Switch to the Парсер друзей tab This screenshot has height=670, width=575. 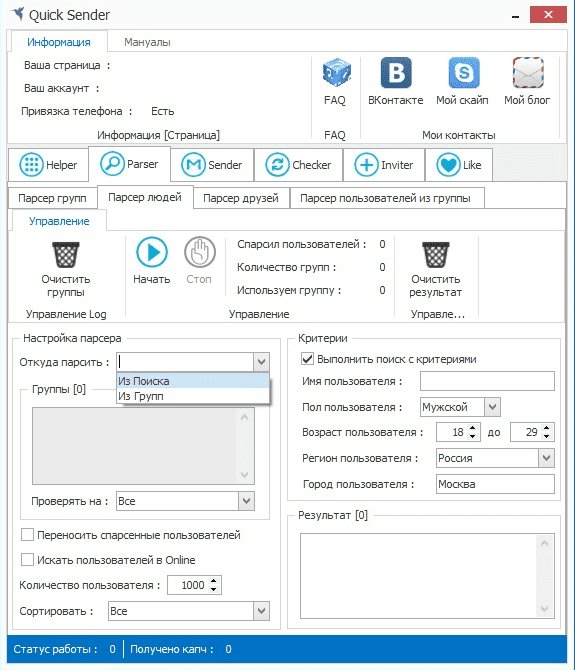tap(241, 198)
